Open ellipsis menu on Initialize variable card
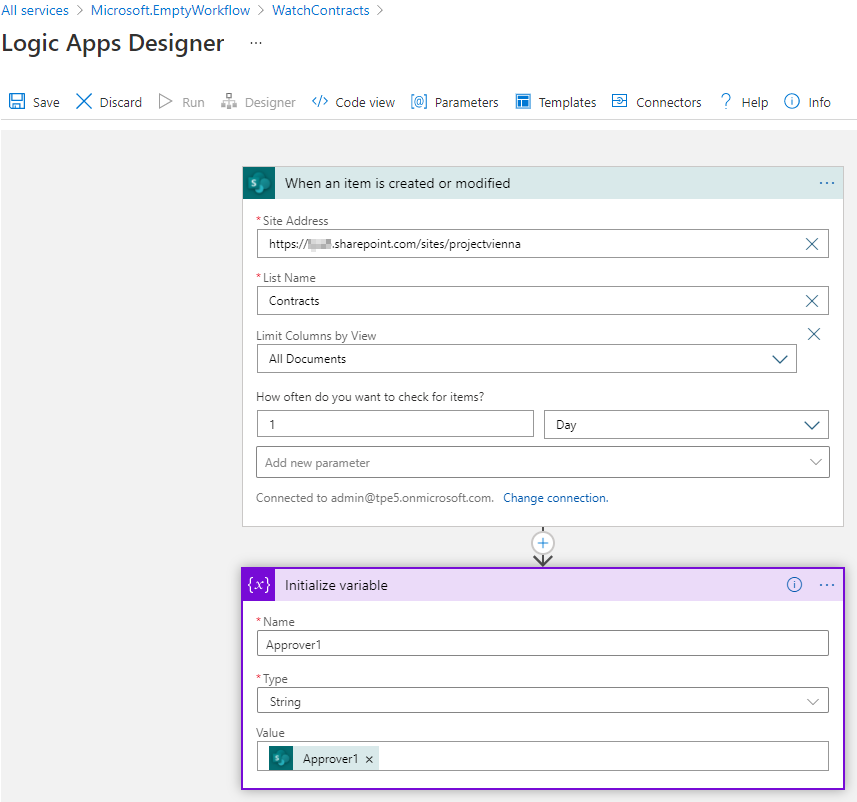 pyautogui.click(x=827, y=585)
